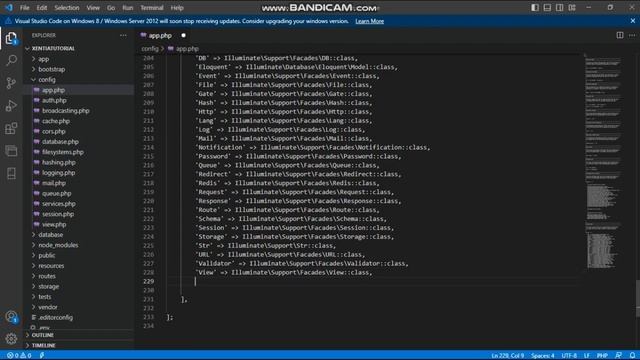Expand the resources folder
The height and width of the screenshot is (360, 640).
pyautogui.click(x=51, y=266)
